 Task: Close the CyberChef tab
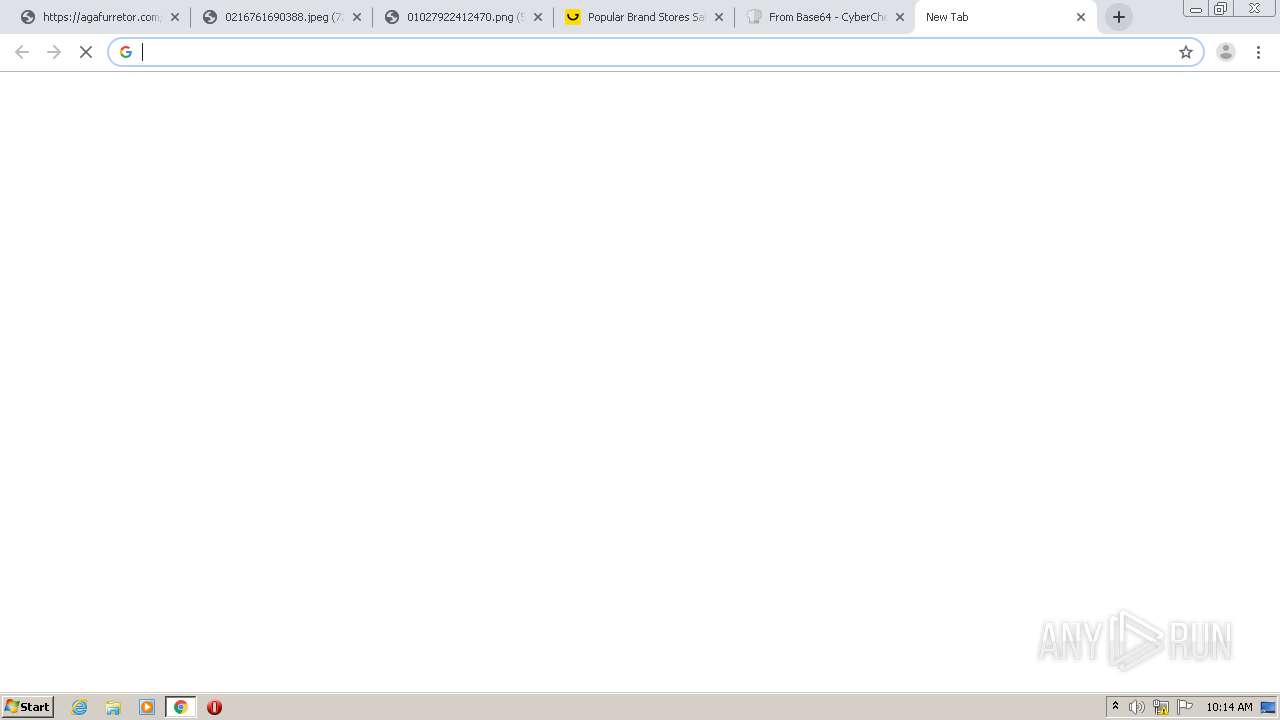(x=900, y=17)
